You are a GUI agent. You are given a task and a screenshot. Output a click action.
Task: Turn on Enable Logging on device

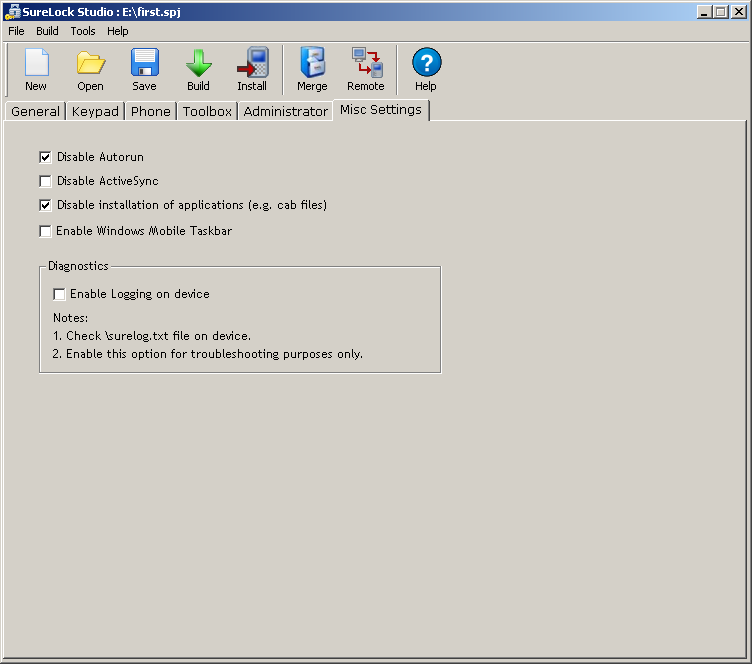59,294
